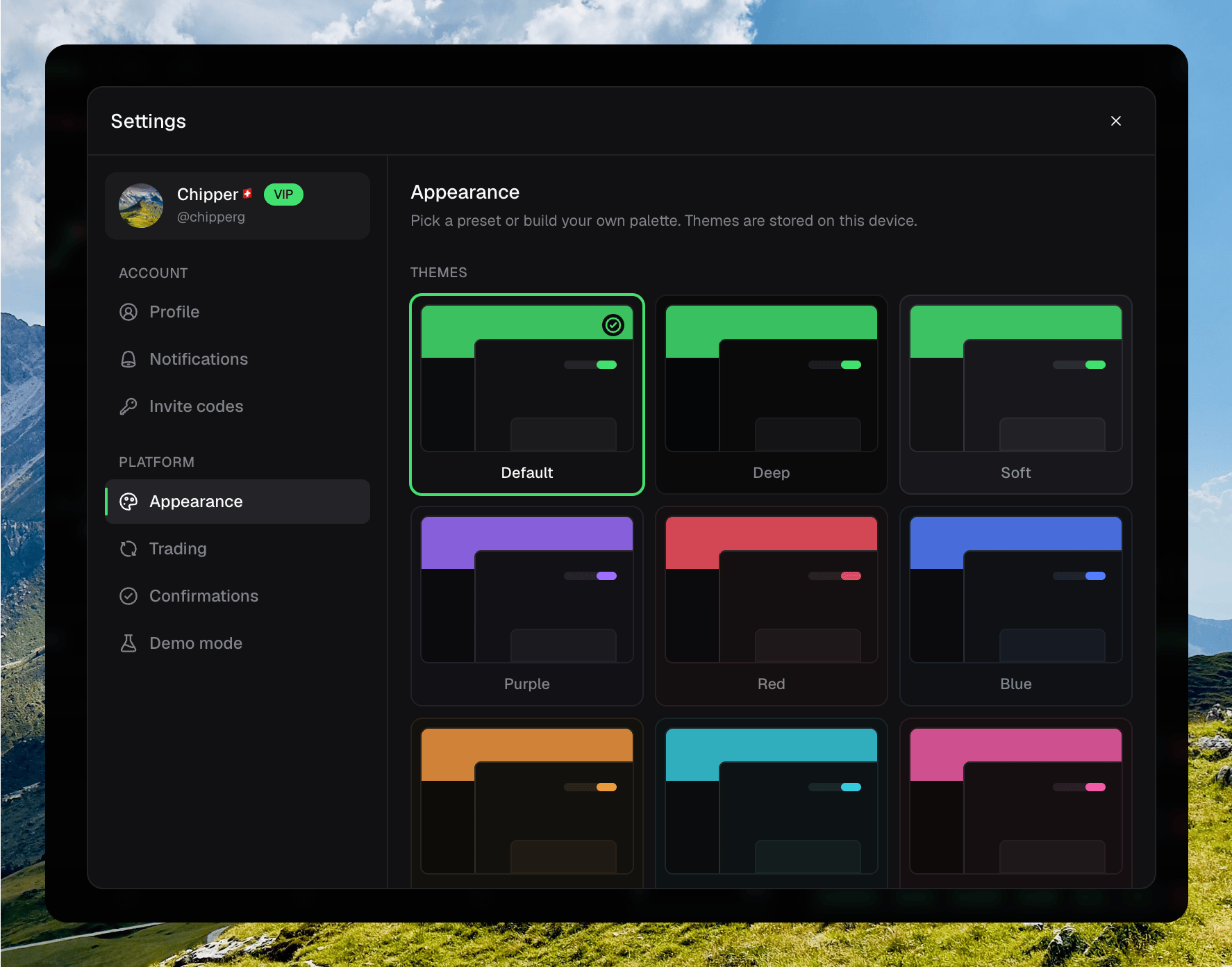Click the Trading cycle icon

[128, 549]
